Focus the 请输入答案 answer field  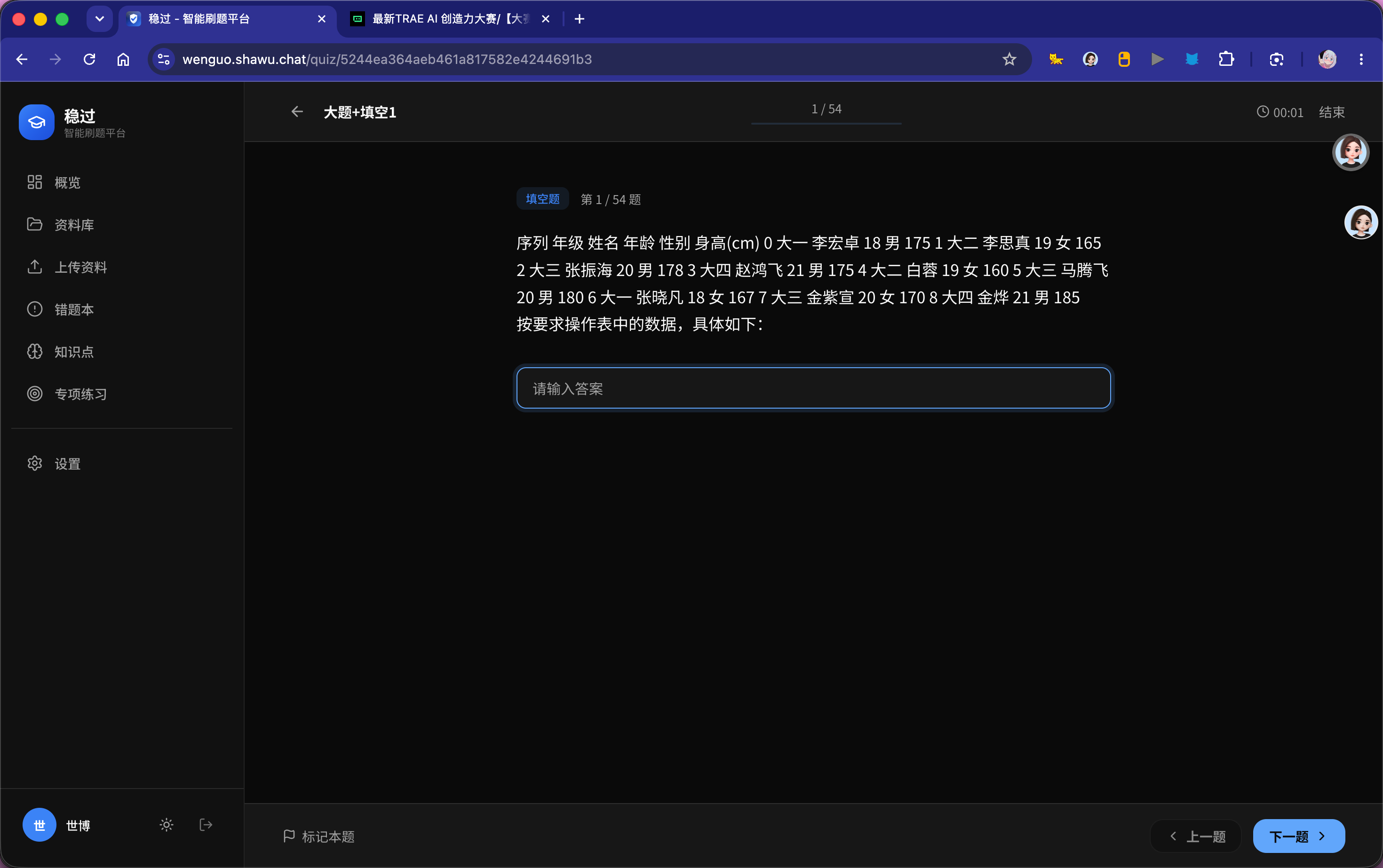coord(813,388)
